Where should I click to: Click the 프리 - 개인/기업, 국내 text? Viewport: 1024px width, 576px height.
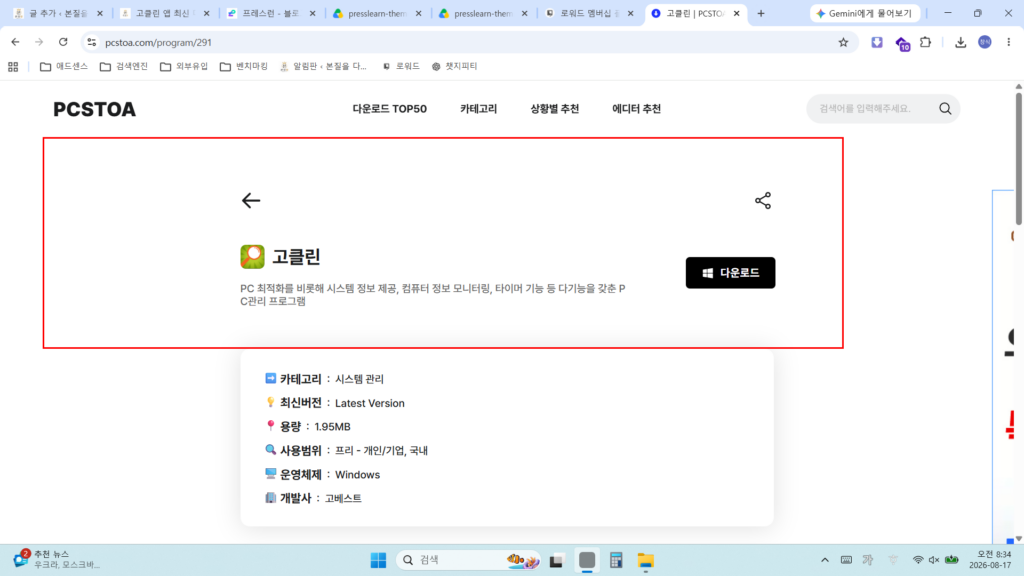(x=381, y=451)
